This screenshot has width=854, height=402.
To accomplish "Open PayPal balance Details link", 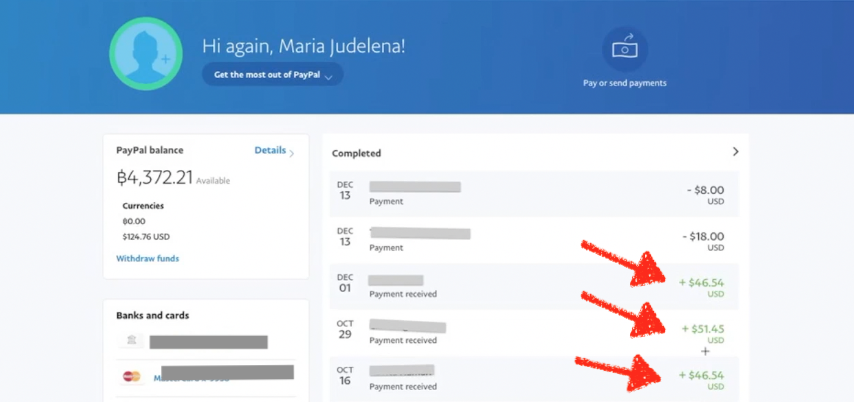I will (274, 151).
